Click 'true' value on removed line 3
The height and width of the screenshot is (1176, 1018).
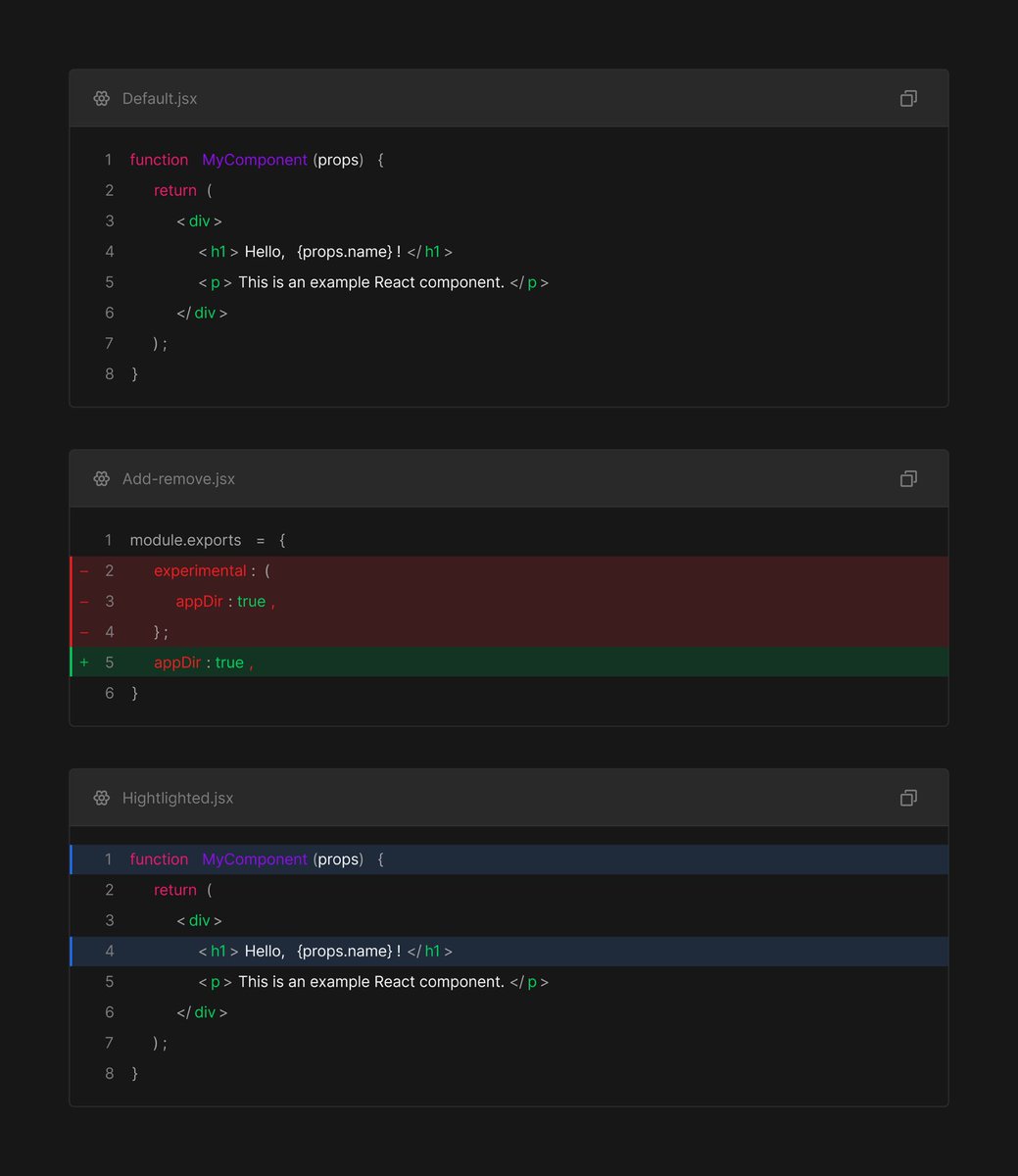[251, 601]
